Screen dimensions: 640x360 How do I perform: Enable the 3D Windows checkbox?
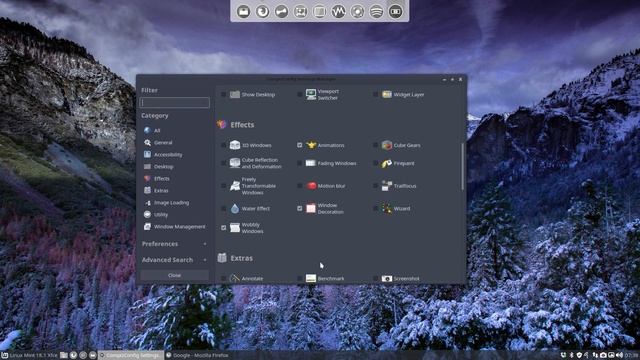coord(223,145)
